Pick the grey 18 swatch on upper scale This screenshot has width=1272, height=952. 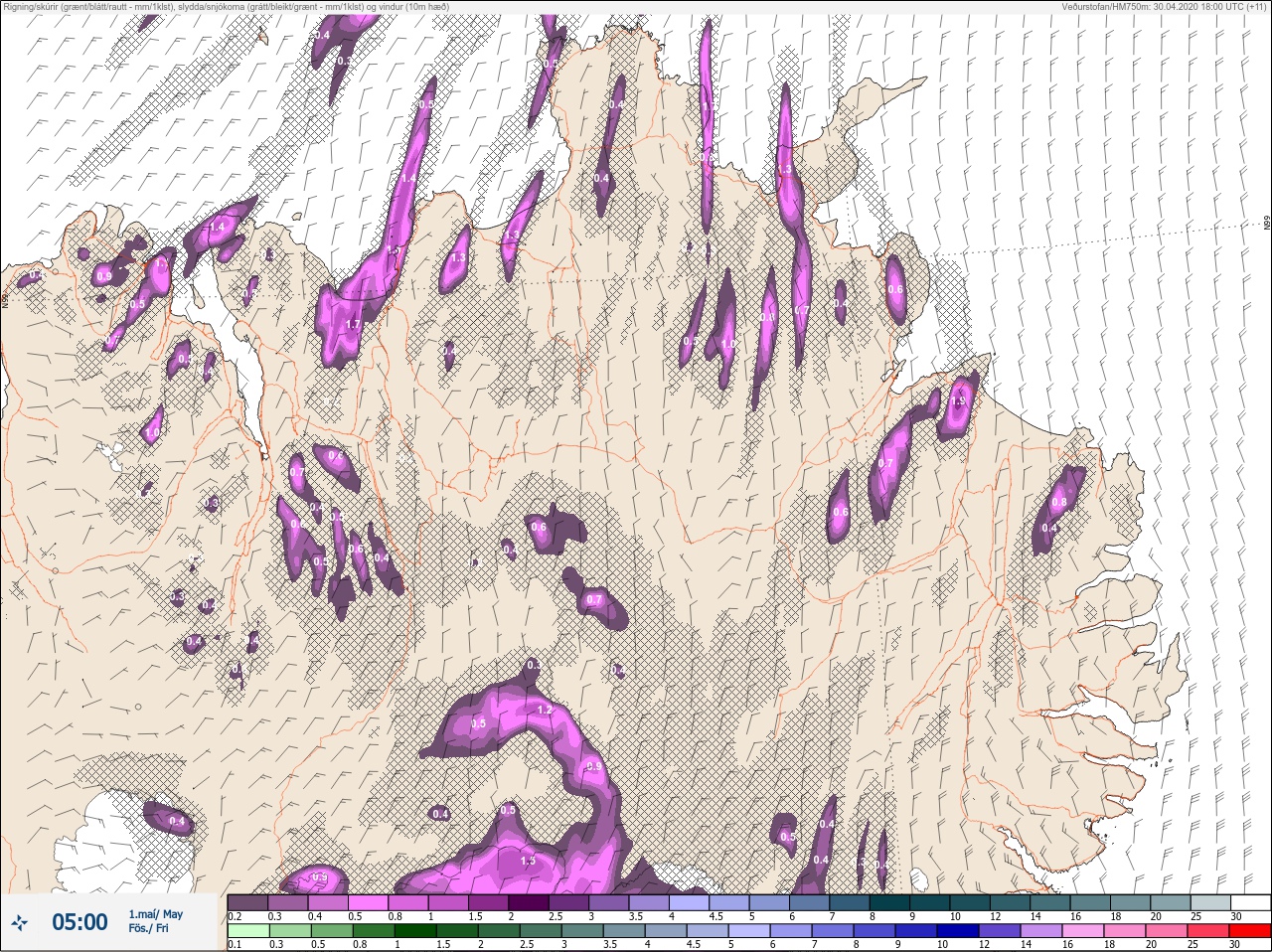point(1131,901)
